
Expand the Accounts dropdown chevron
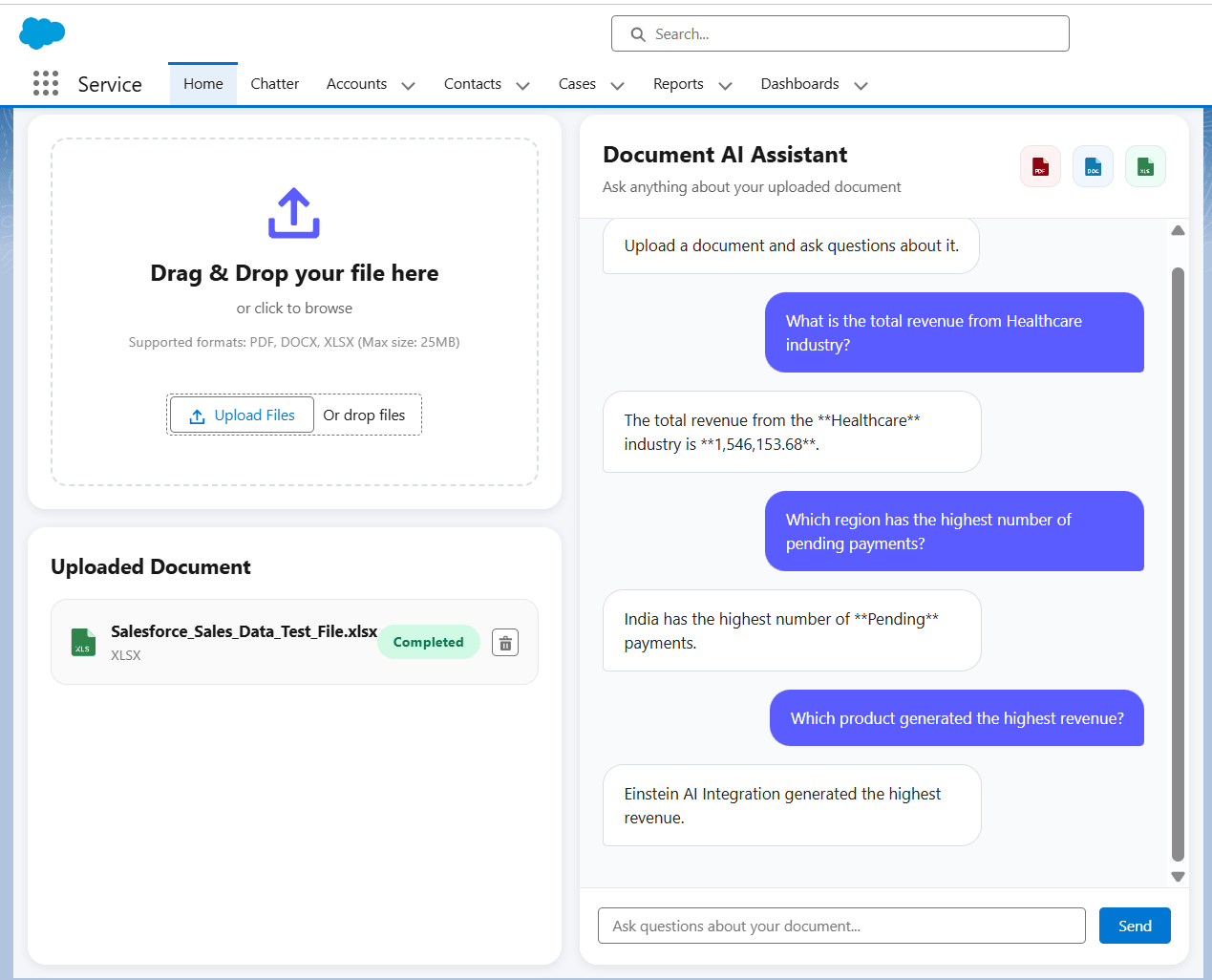point(409,85)
